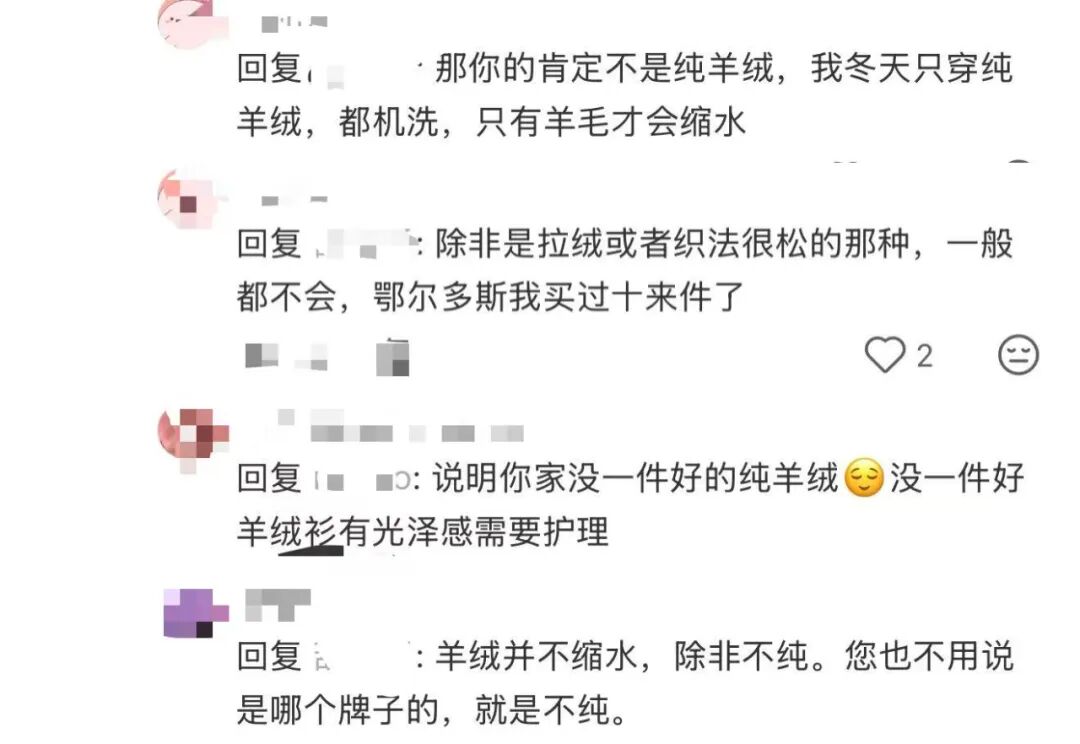Open the pink avatar above the 纯羊绒机洗 comment

click(x=187, y=22)
